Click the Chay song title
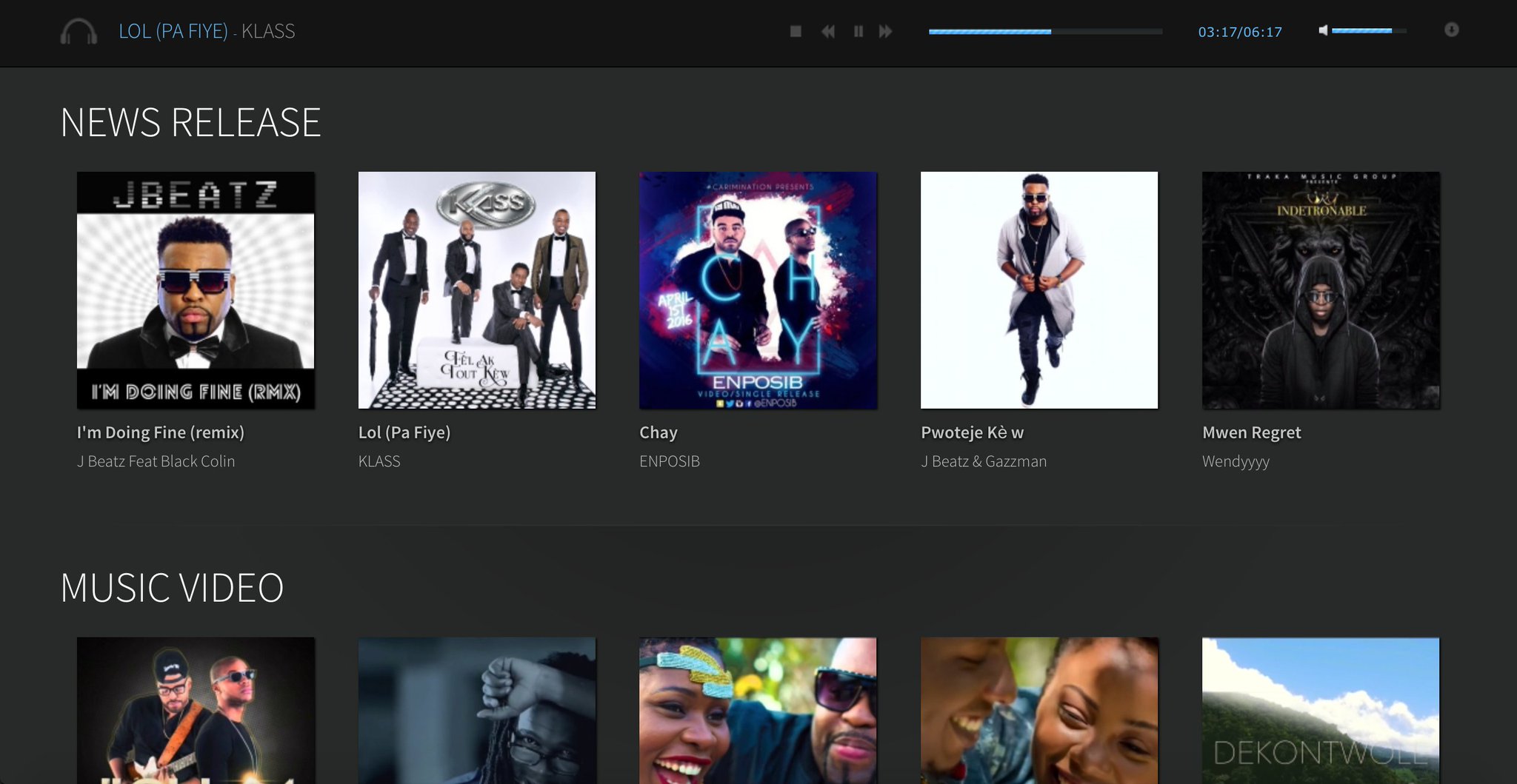The height and width of the screenshot is (784, 1517). (x=659, y=432)
